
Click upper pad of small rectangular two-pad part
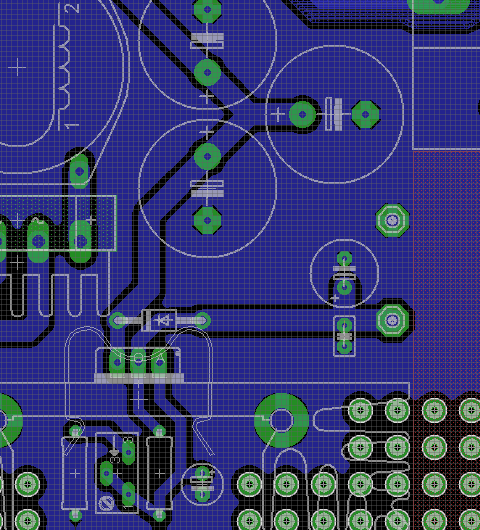[344, 326]
